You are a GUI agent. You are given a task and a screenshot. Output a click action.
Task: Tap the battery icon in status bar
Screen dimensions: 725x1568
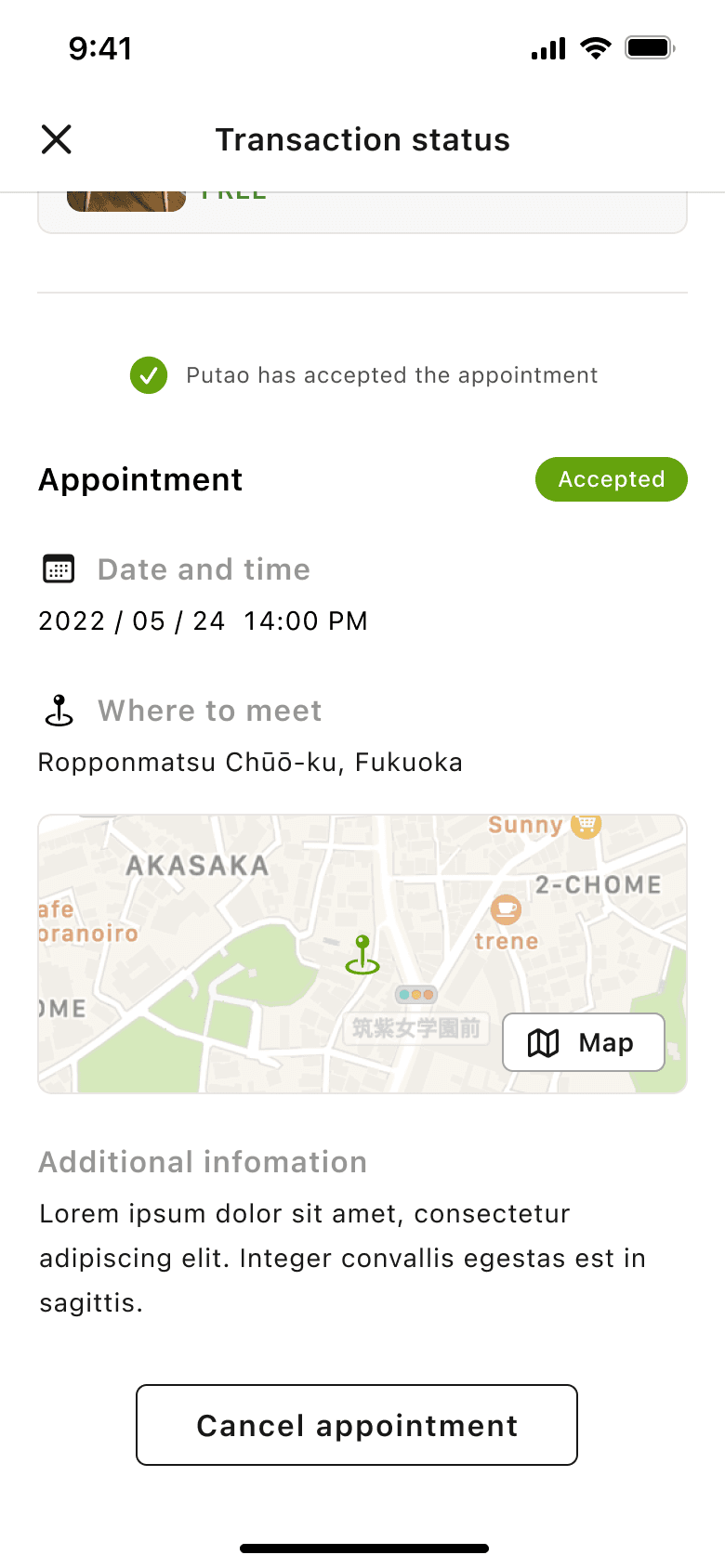click(650, 47)
